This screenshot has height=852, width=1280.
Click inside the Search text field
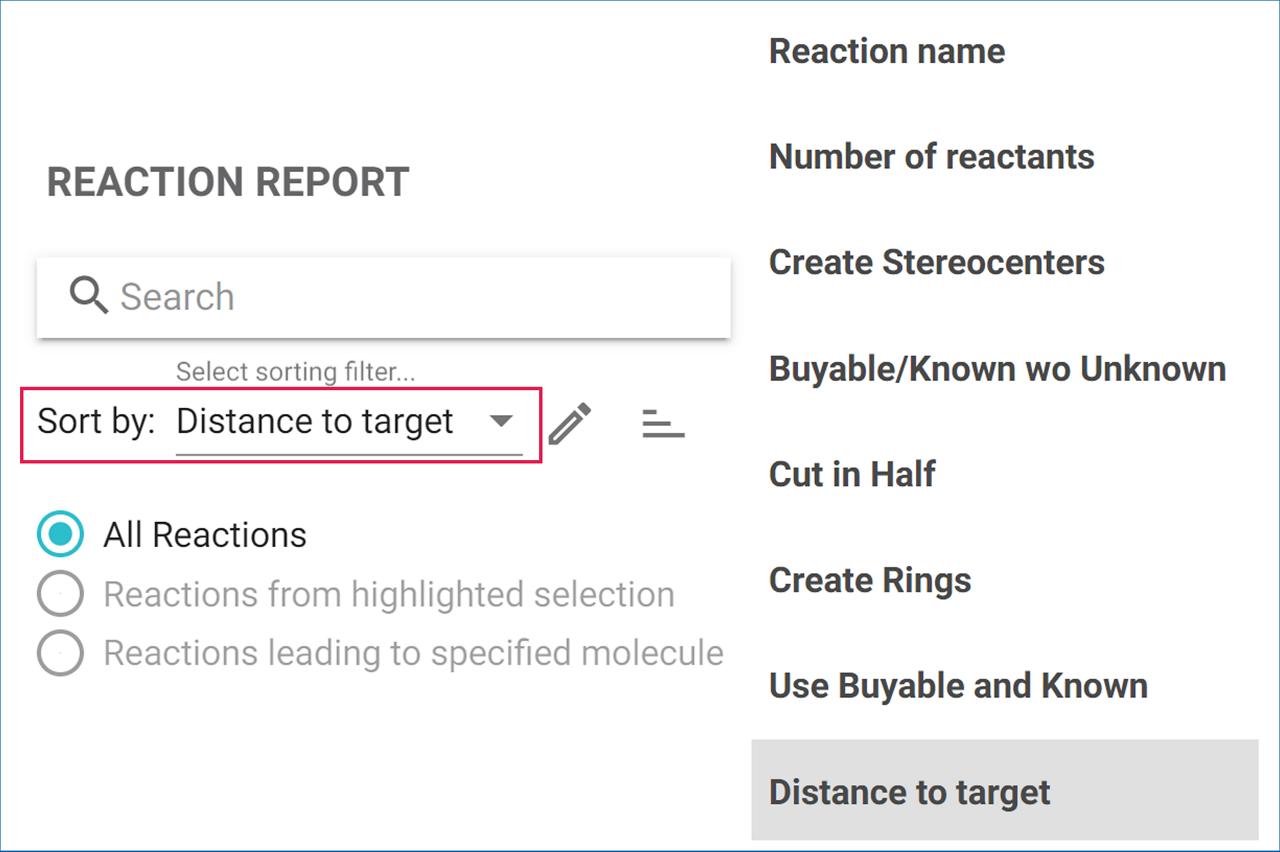(x=400, y=297)
